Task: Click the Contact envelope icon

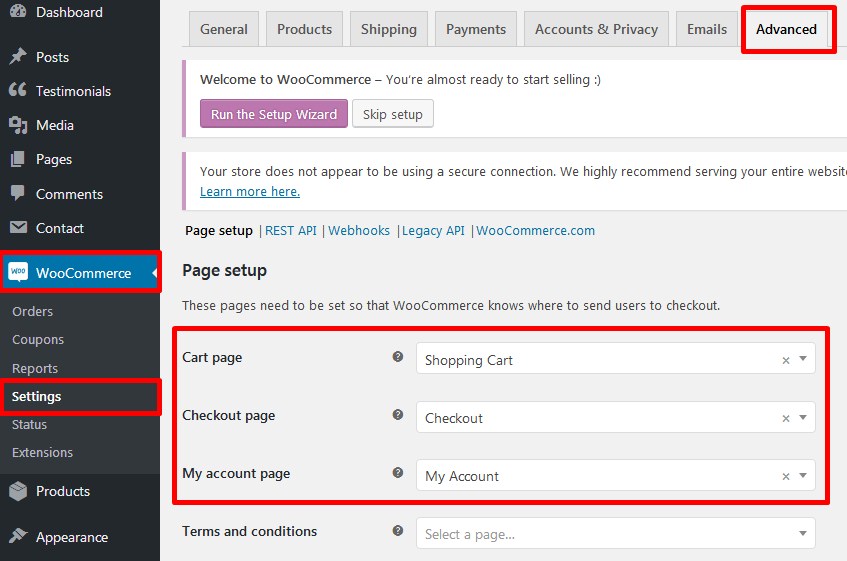Action: tap(18, 227)
